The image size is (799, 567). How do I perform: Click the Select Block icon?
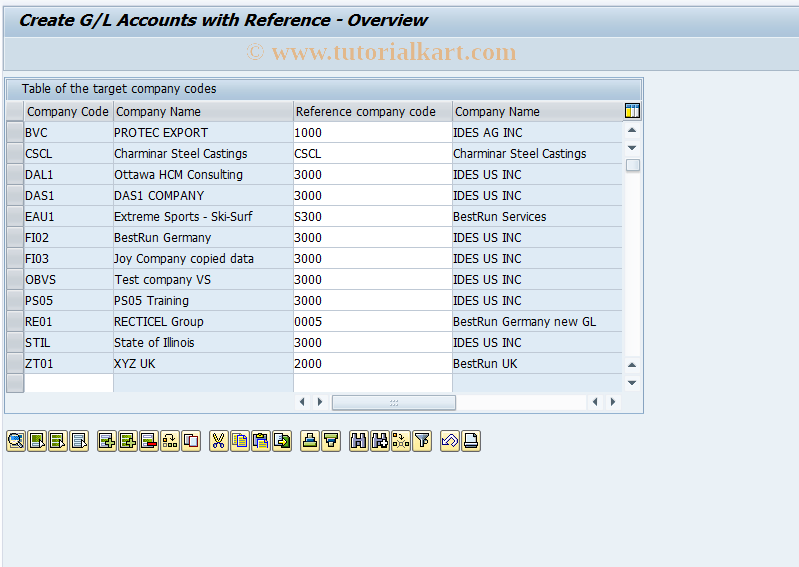(58, 441)
